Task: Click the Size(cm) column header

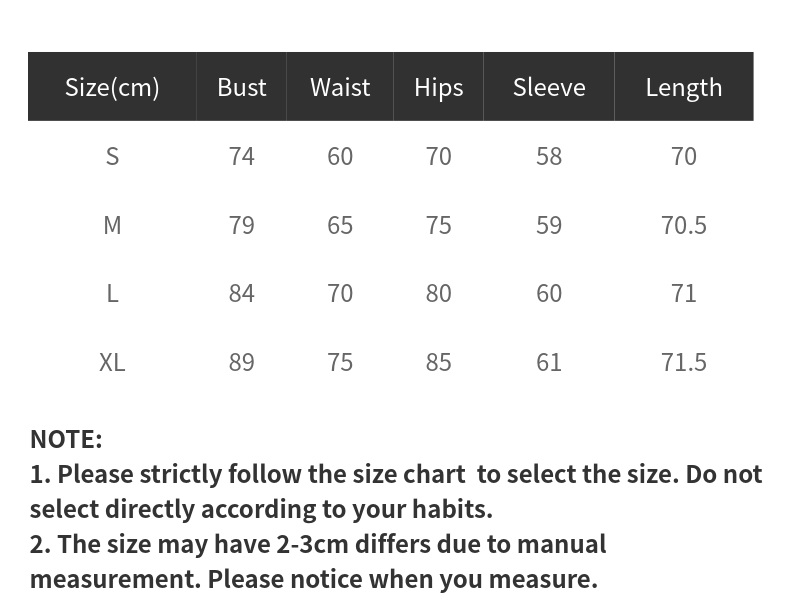Action: [112, 87]
